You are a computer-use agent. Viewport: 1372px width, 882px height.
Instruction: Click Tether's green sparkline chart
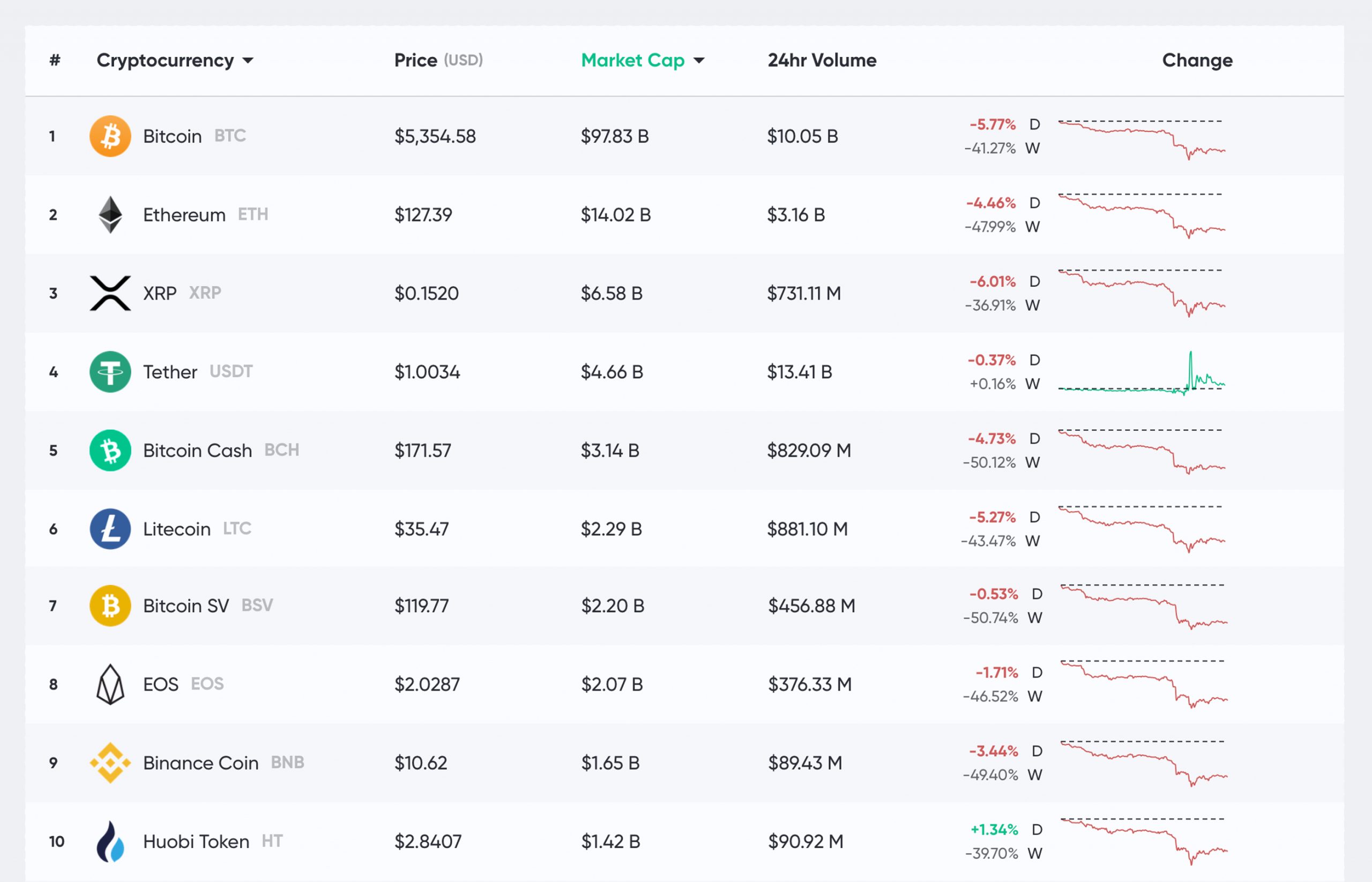[1142, 373]
